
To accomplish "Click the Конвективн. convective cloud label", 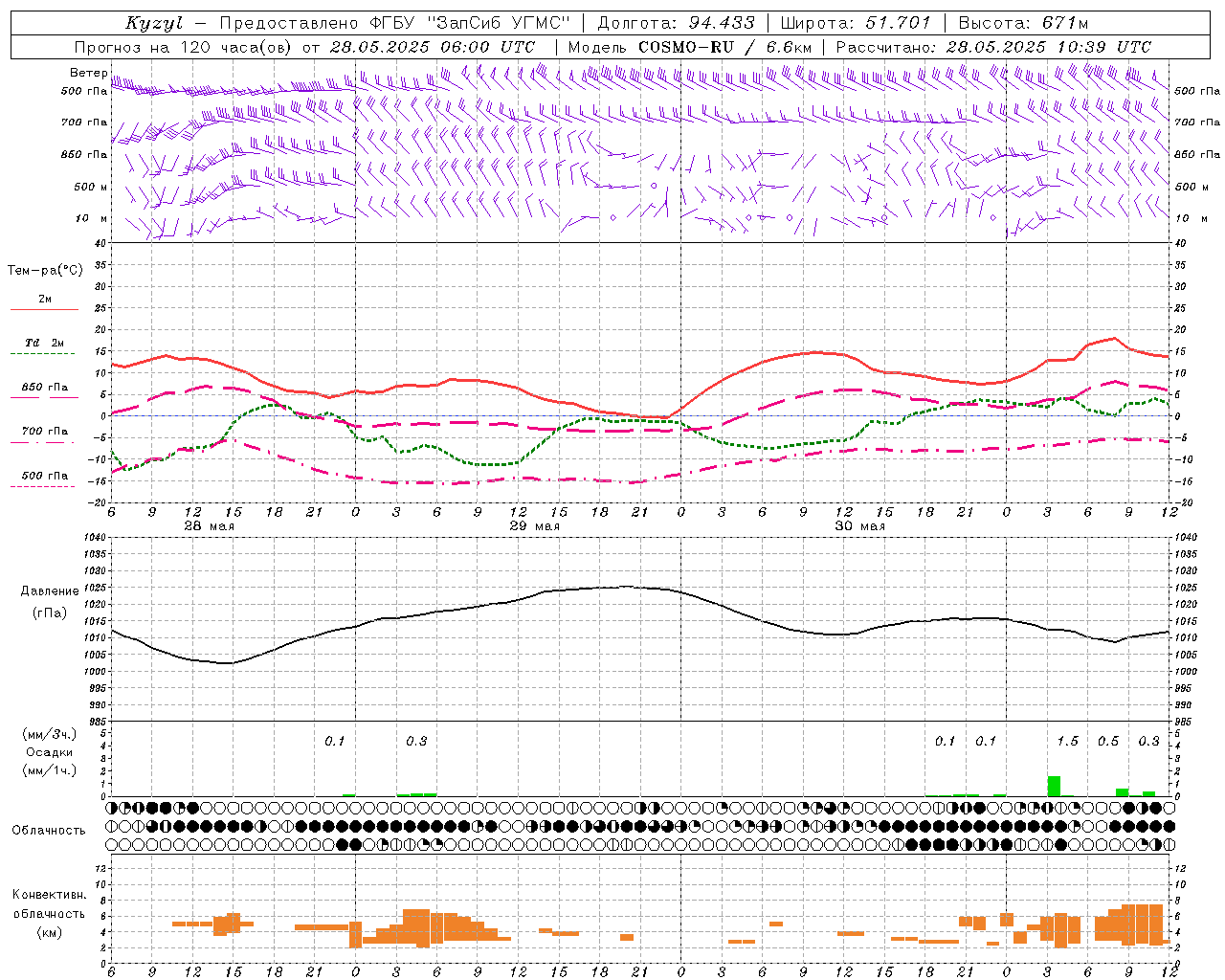I will pyautogui.click(x=50, y=895).
